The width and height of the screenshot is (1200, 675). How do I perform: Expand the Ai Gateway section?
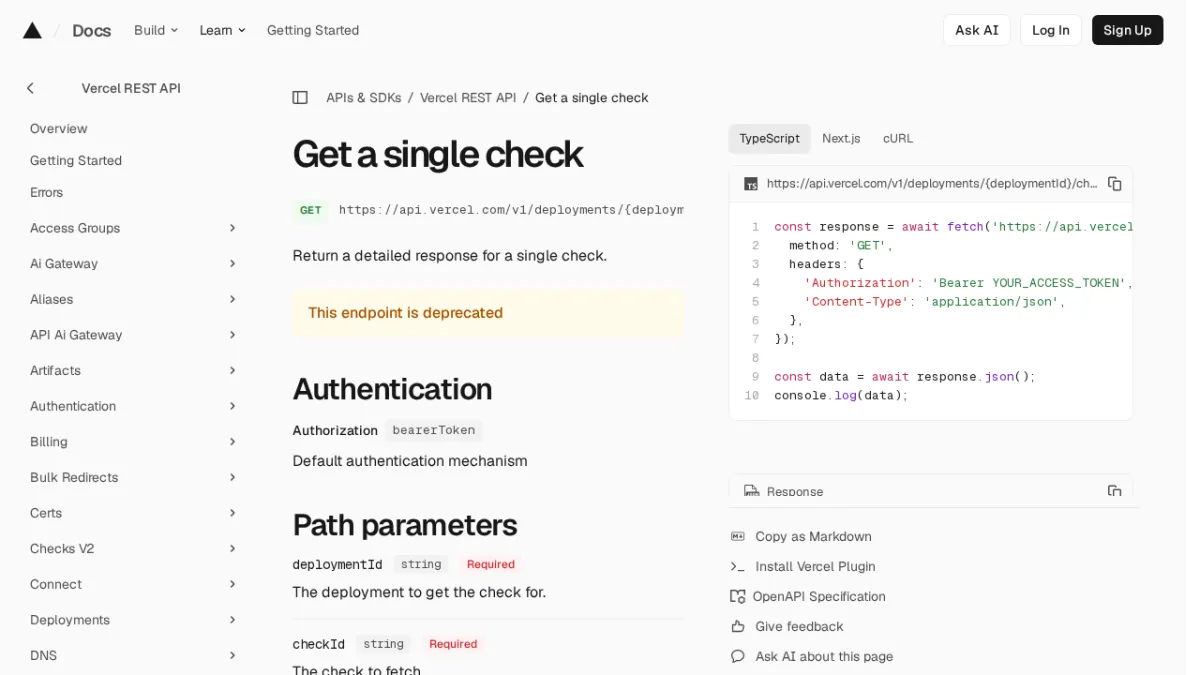(x=232, y=264)
